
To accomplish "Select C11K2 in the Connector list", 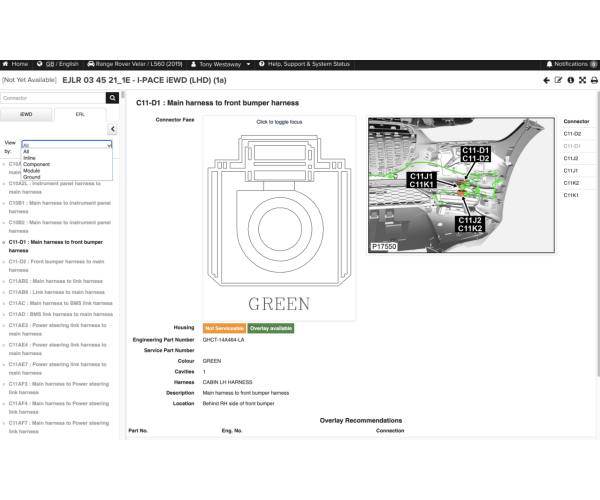I will (571, 183).
